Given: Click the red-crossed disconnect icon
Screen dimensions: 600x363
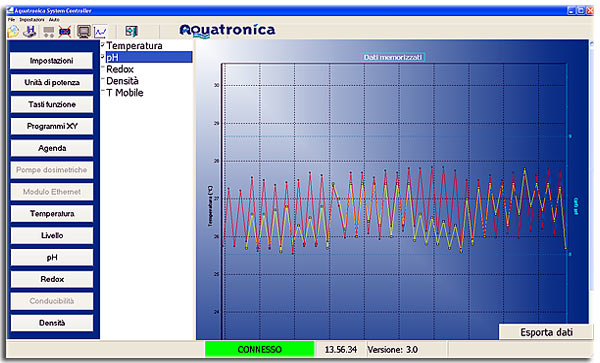Looking at the screenshot, I should [x=65, y=32].
